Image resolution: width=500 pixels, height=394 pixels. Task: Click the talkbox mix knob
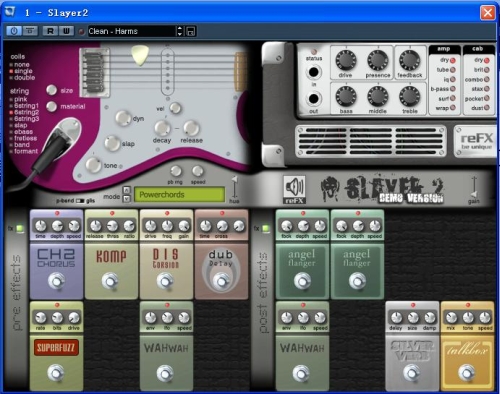tap(451, 318)
